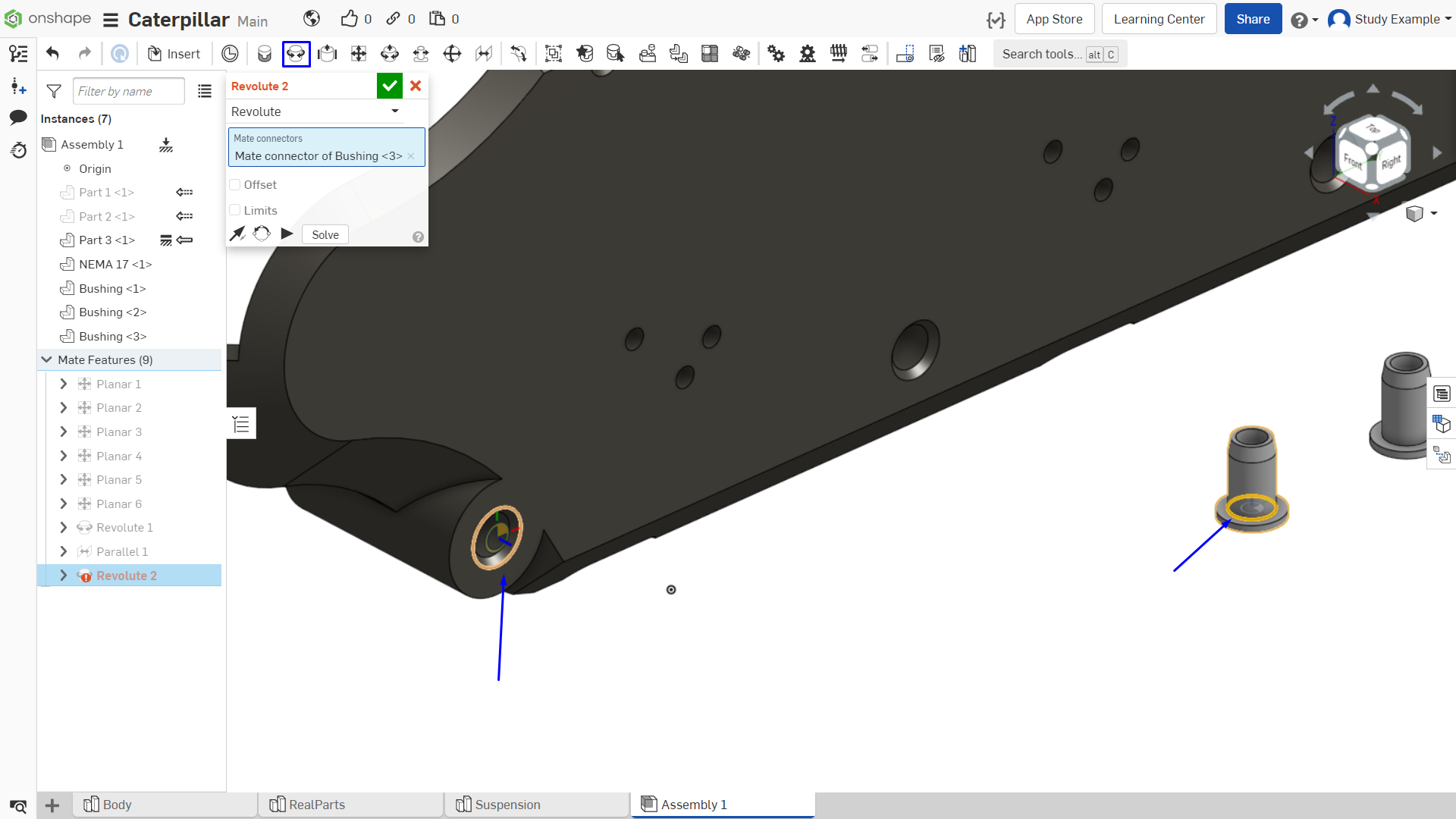The height and width of the screenshot is (819, 1456).
Task: Open the document hamburger menu
Action: point(111,20)
